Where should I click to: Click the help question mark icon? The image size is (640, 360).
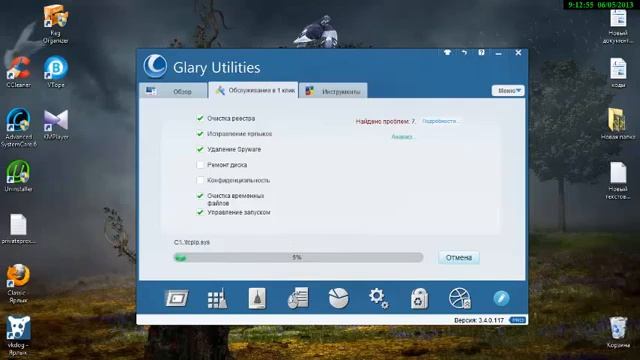(x=481, y=53)
